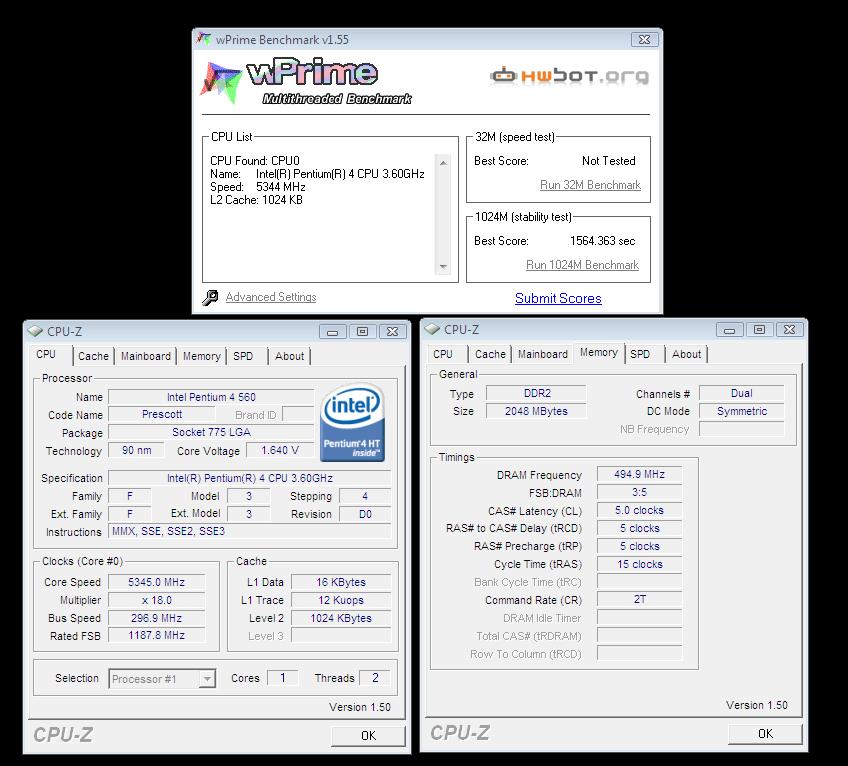Select CPU tab in left CPU-Z window
This screenshot has width=848, height=766.
click(46, 354)
